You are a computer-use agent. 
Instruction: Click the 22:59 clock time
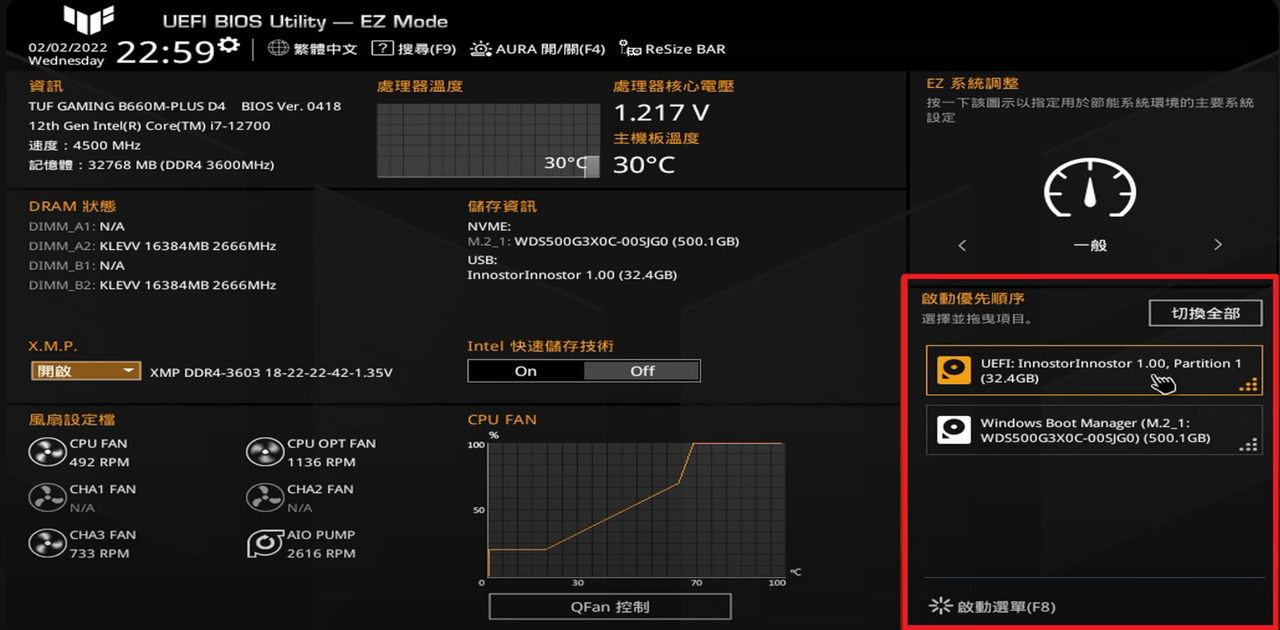(x=165, y=51)
